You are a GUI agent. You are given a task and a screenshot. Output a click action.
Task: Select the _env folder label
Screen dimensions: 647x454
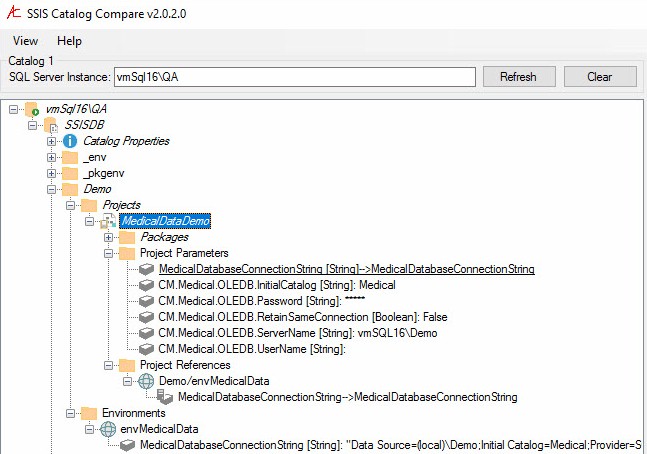tap(95, 157)
